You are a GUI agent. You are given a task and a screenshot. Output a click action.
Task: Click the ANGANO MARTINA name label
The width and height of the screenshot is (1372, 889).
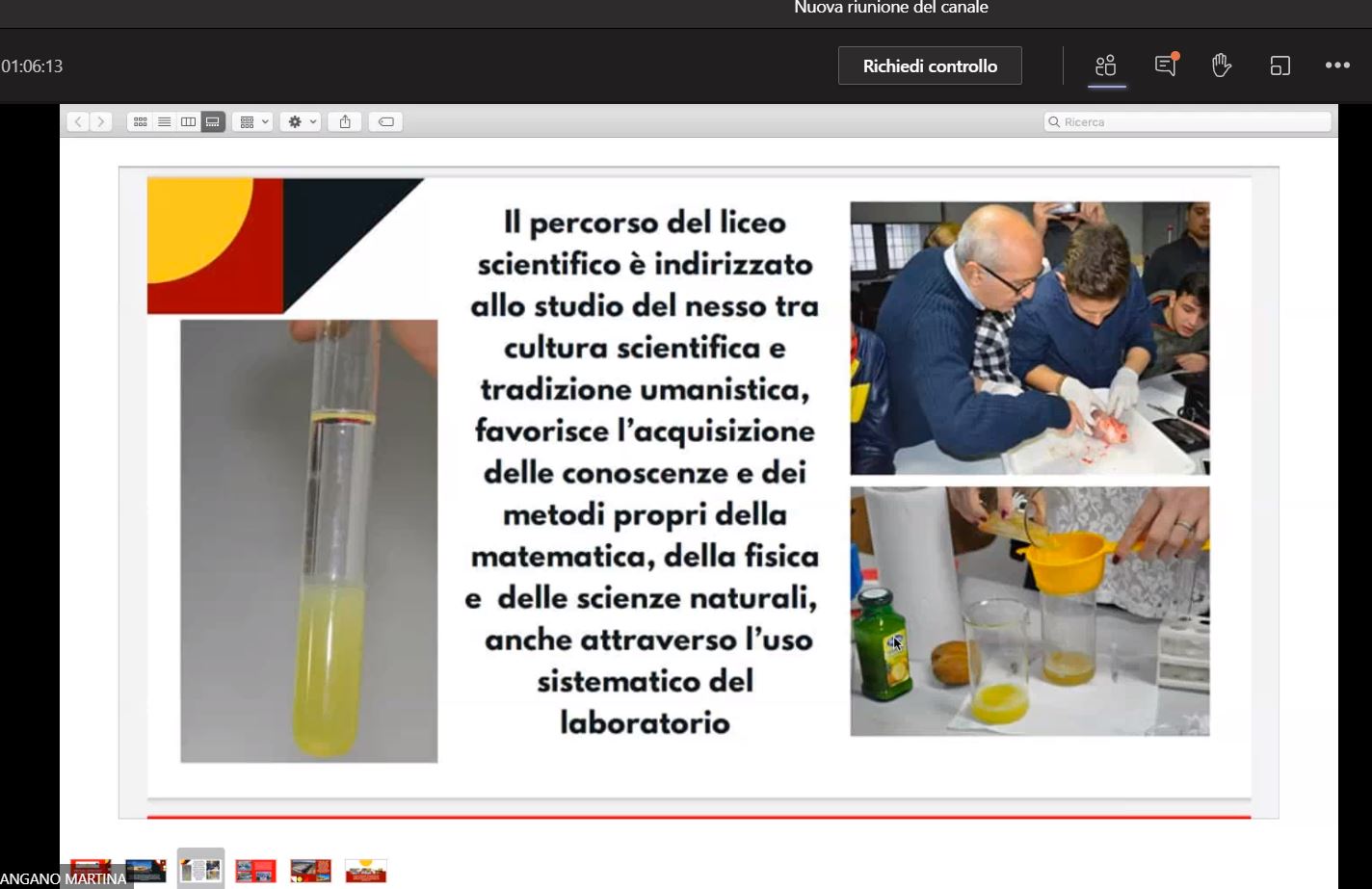click(x=64, y=878)
